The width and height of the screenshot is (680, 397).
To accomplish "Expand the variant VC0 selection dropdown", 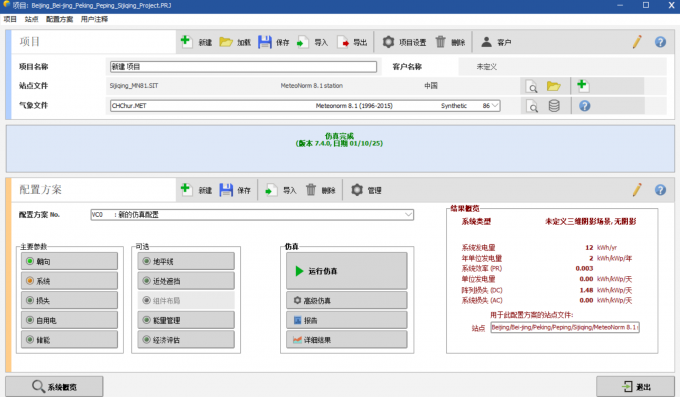I will (408, 215).
